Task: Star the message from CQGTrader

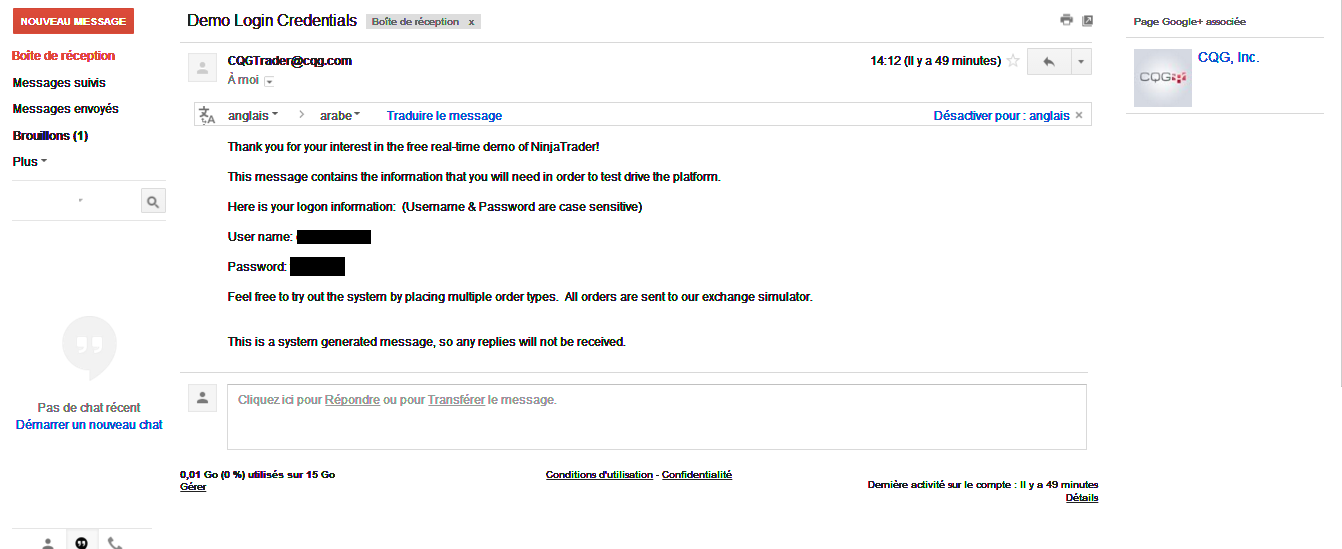Action: [x=1013, y=61]
